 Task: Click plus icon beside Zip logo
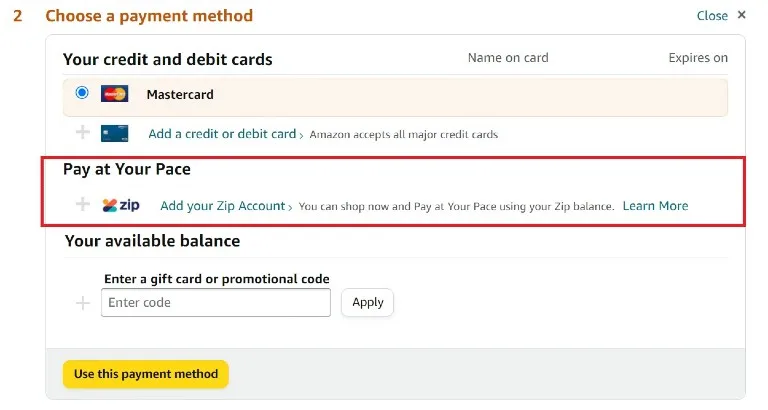[x=83, y=205]
